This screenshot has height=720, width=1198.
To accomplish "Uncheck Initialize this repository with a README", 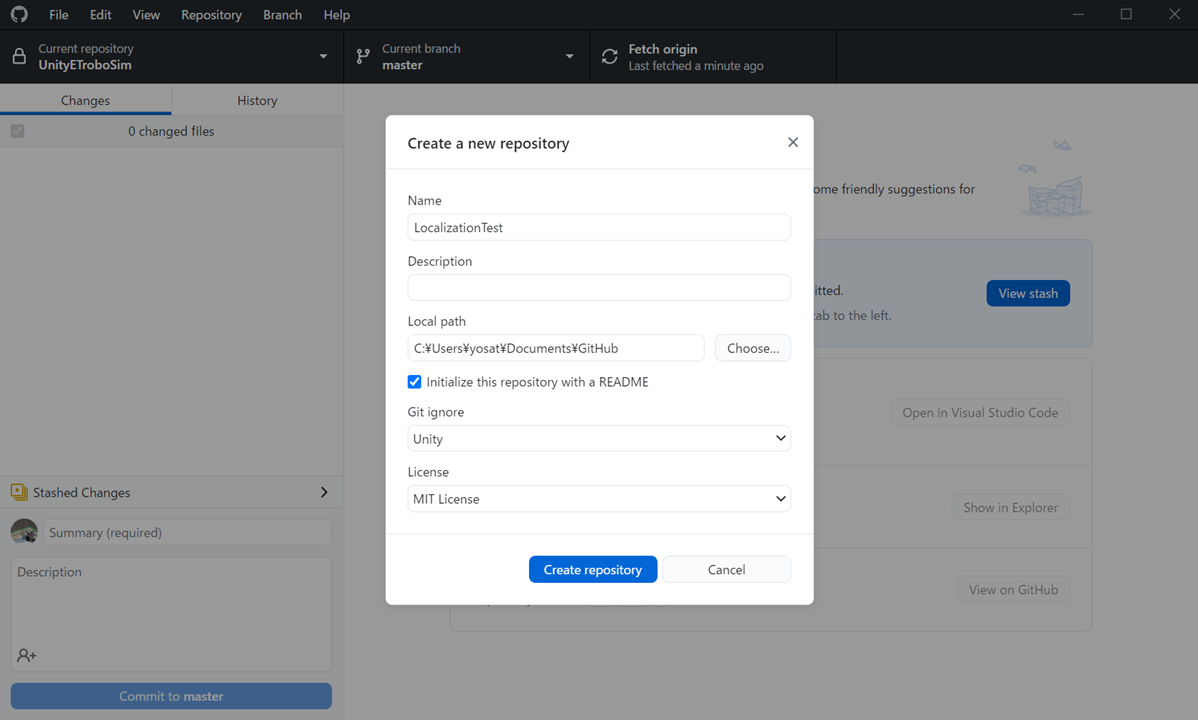I will 414,381.
